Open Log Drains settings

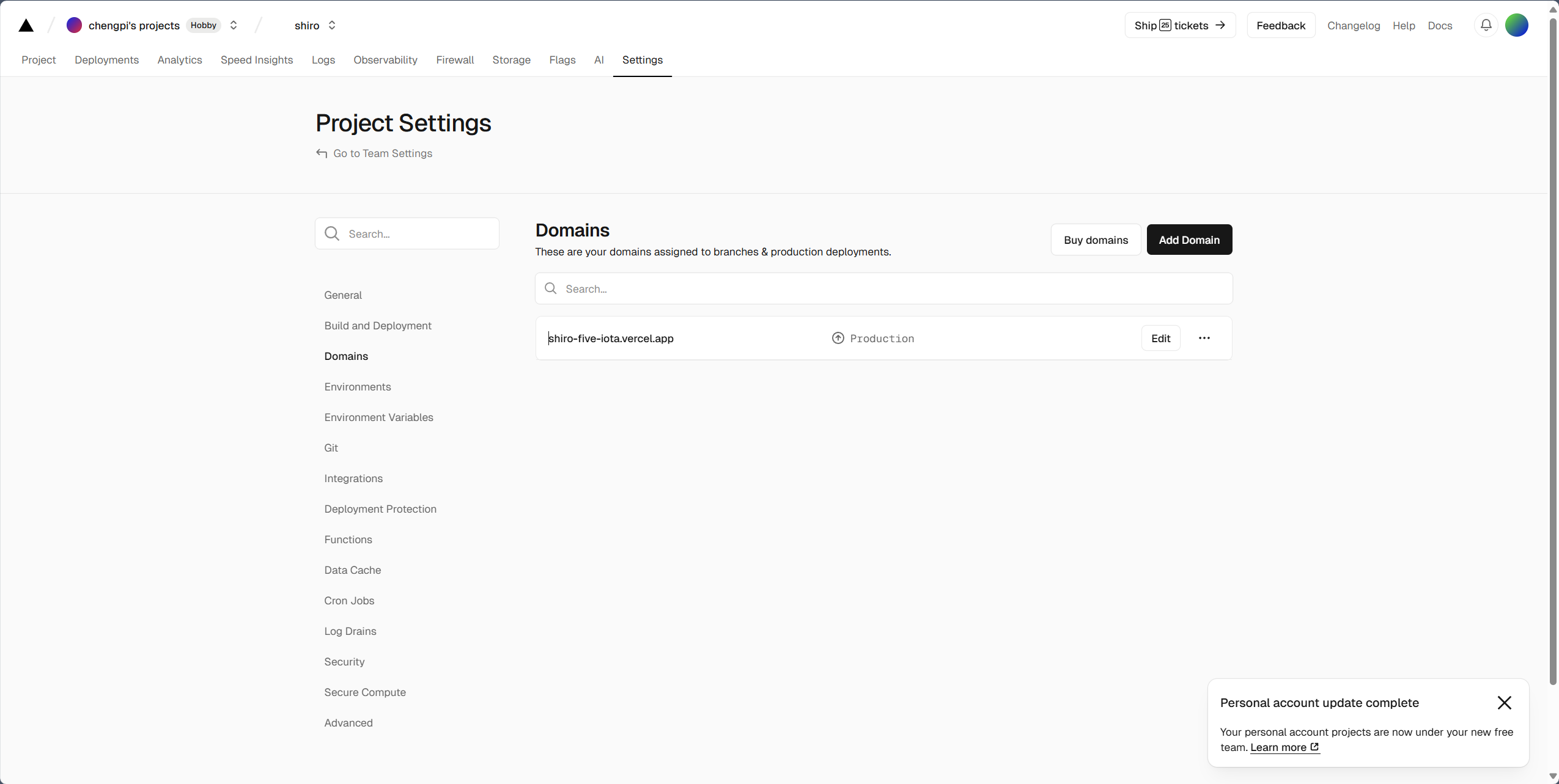coord(350,631)
